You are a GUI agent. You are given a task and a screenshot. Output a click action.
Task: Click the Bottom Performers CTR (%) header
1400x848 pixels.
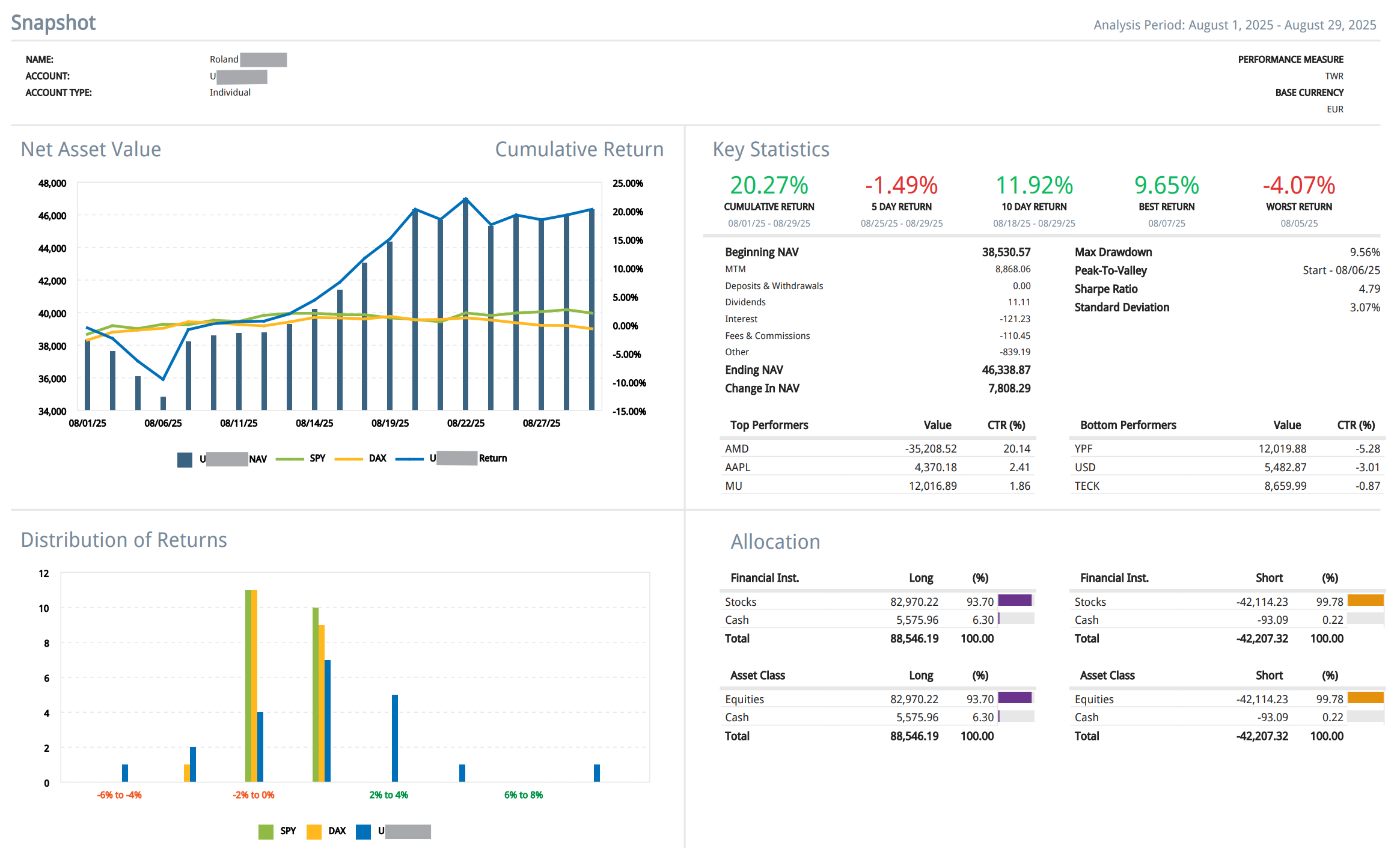[x=1356, y=425]
